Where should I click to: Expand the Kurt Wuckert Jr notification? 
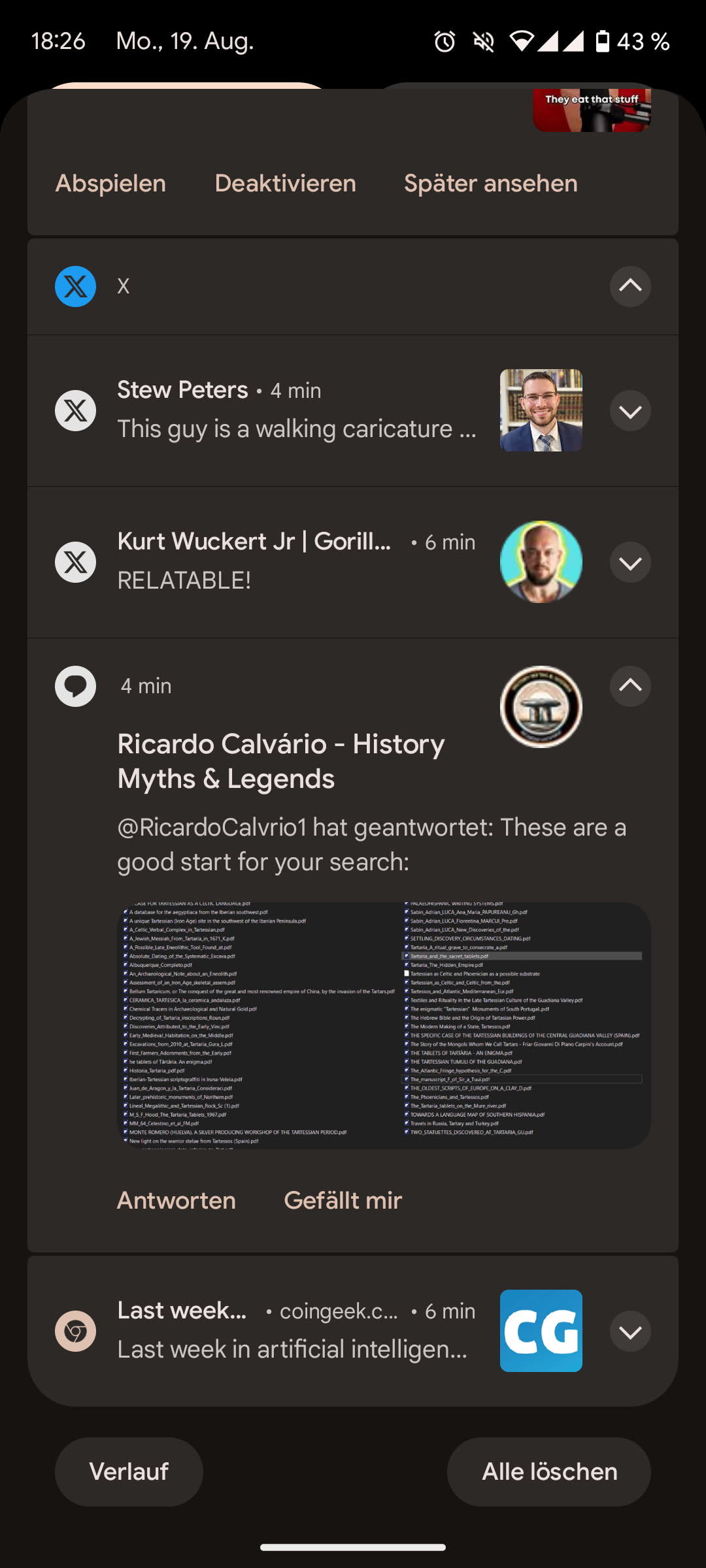[x=630, y=563]
